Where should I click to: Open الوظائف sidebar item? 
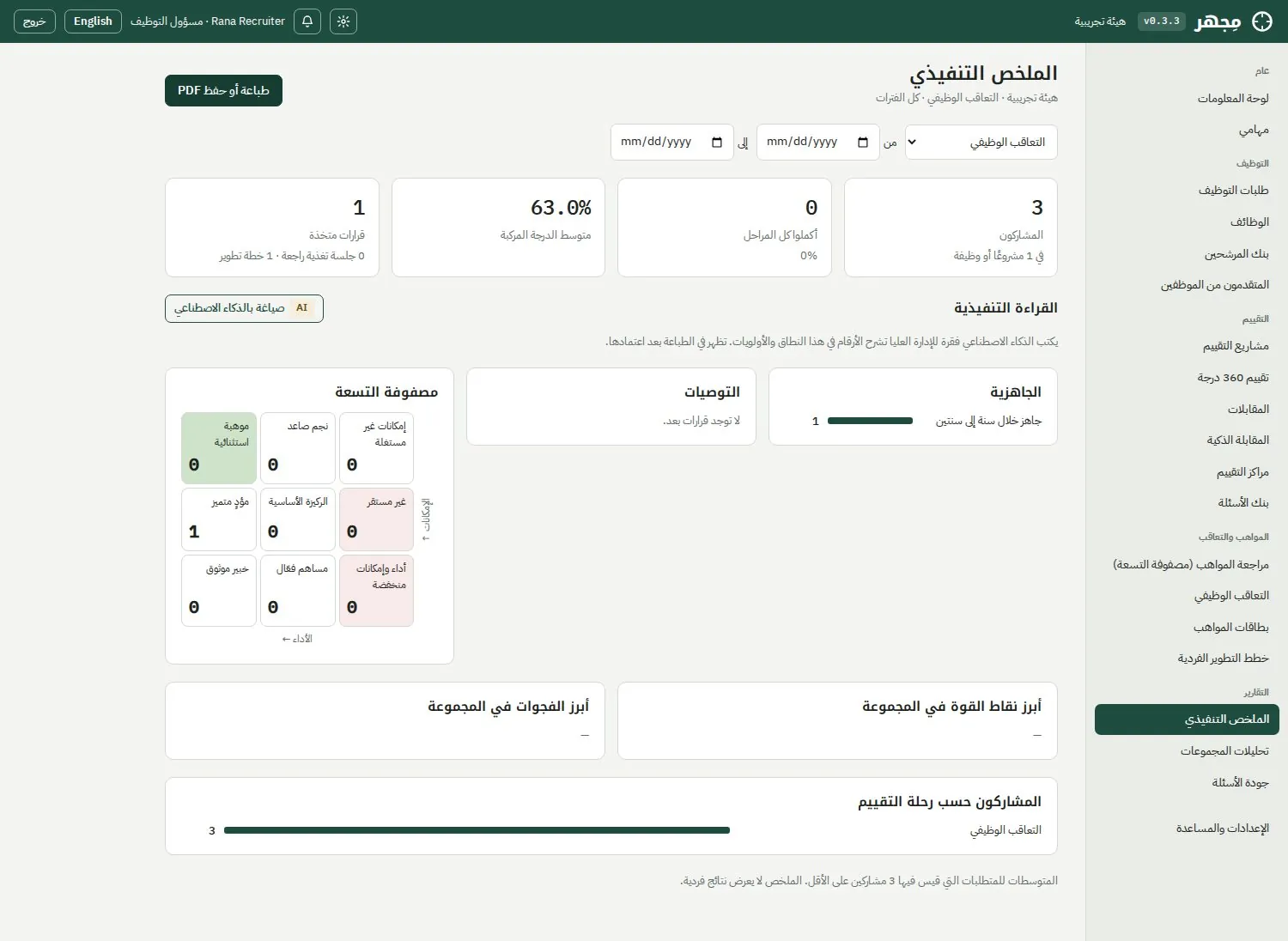click(1187, 222)
